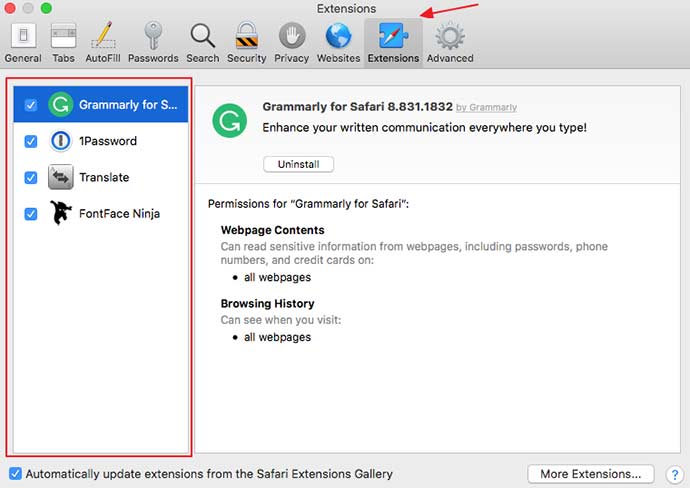Viewport: 690px width, 488px height.
Task: Open the Advanced gear preferences pane
Action: pos(450,43)
